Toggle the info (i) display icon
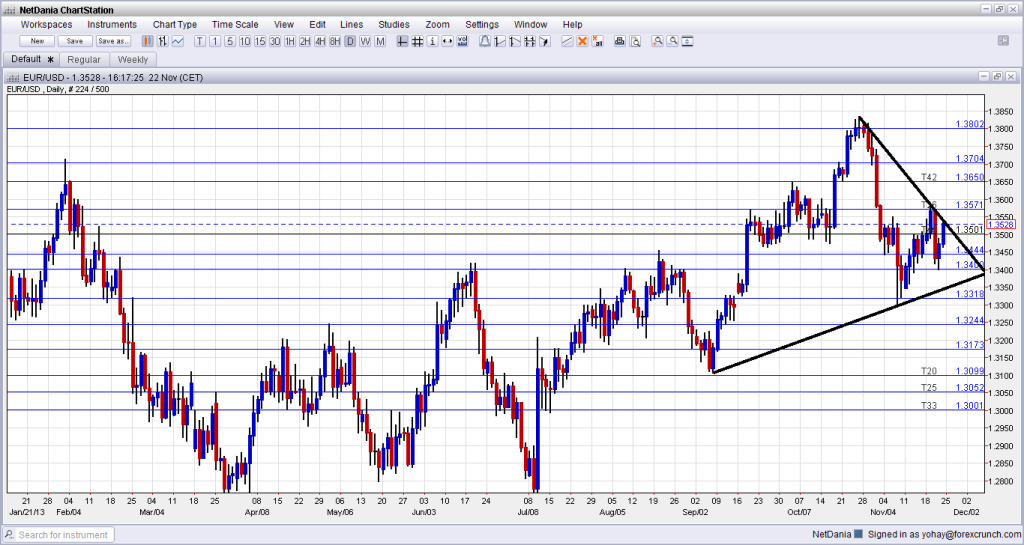 click(432, 41)
